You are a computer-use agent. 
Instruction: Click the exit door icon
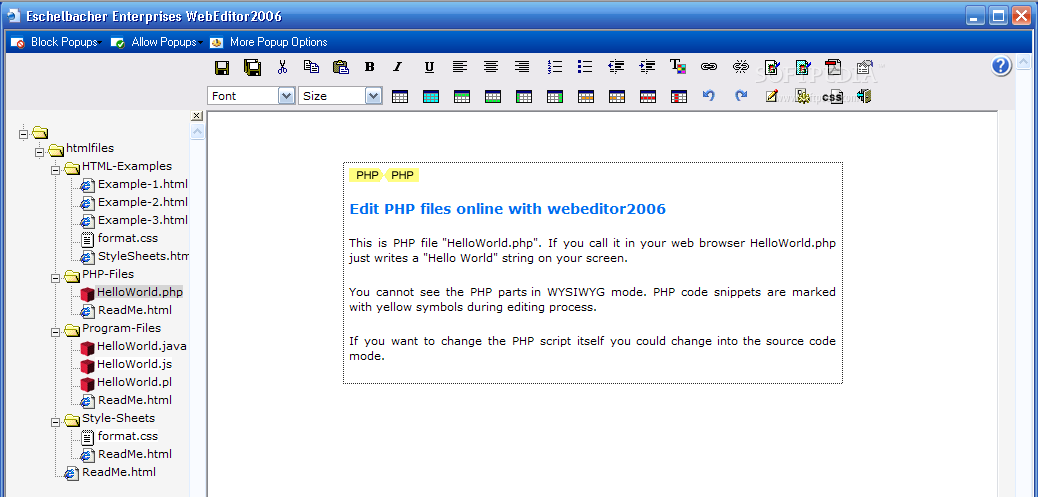tap(863, 96)
